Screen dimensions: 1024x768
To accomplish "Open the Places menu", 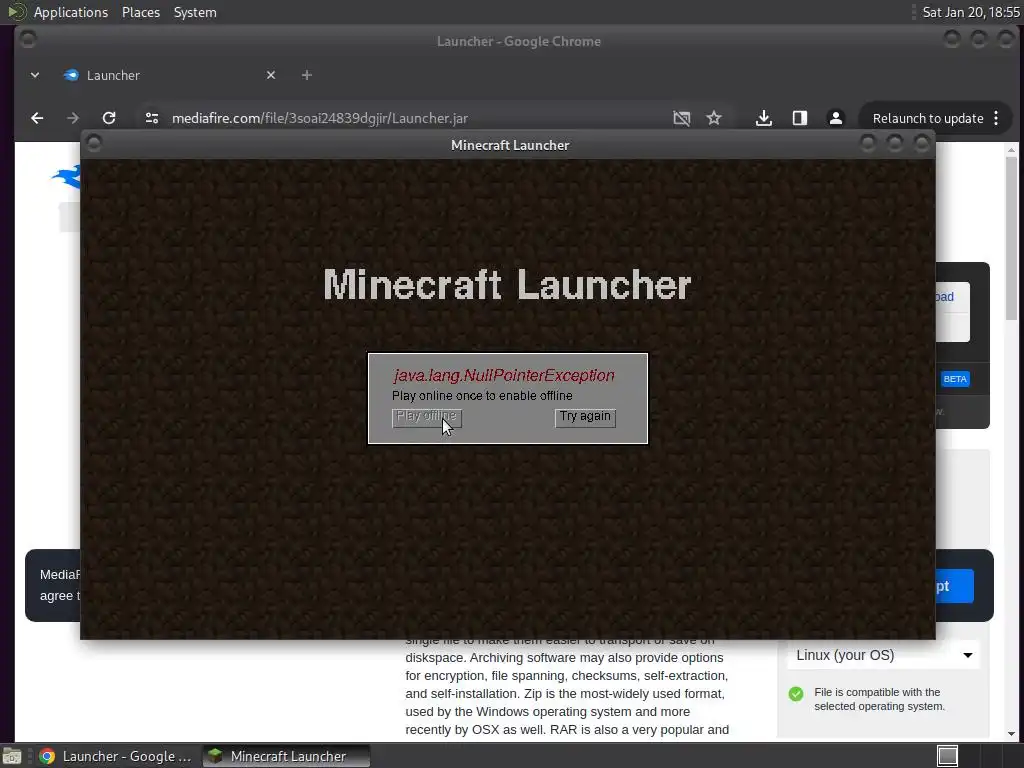I will [141, 12].
